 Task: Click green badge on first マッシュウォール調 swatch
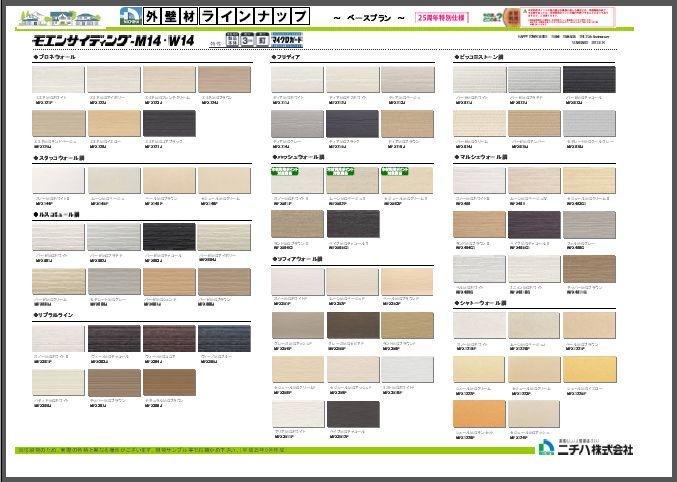[x=285, y=171]
